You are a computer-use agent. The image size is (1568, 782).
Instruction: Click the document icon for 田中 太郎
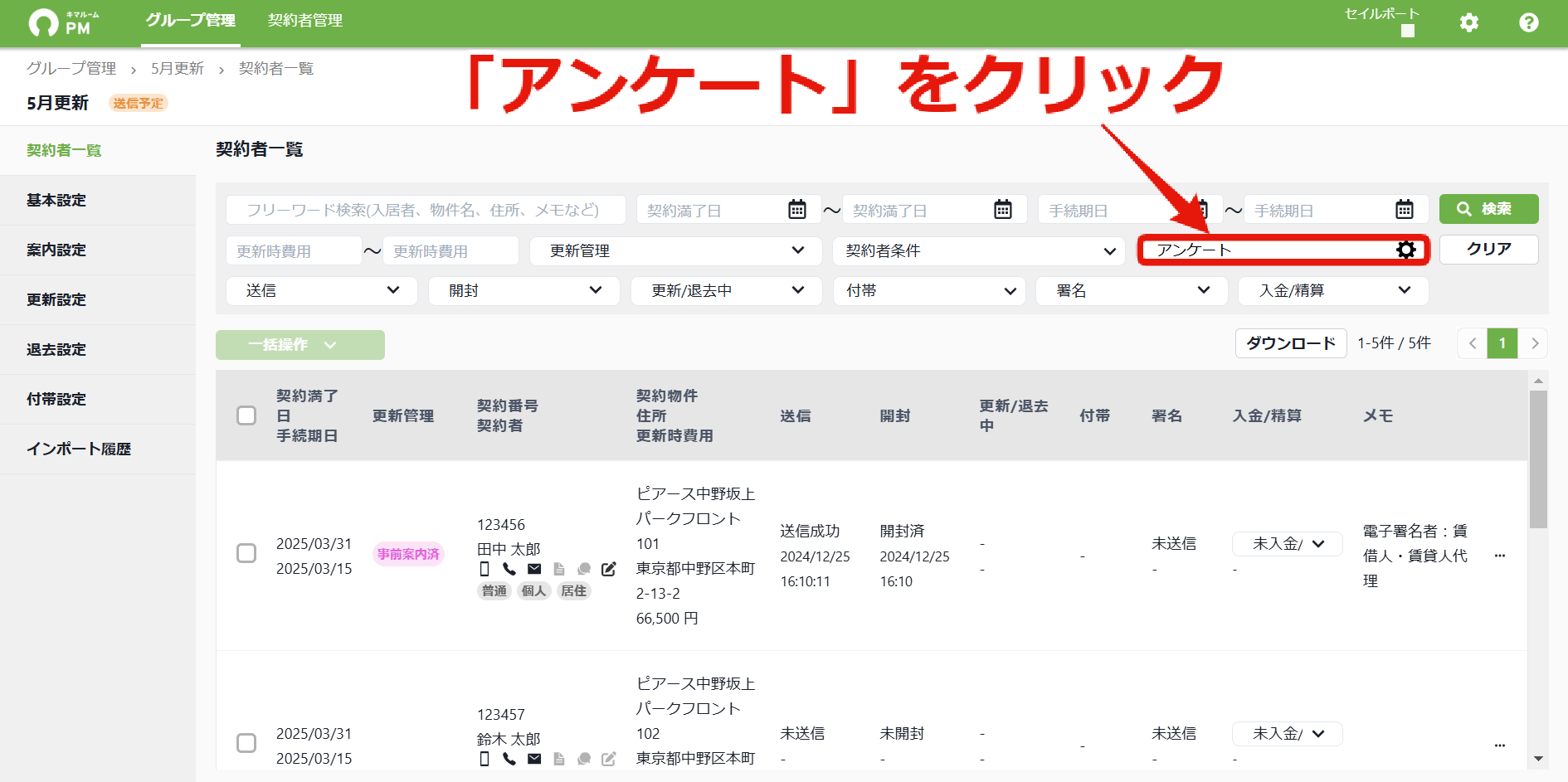pyautogui.click(x=559, y=569)
